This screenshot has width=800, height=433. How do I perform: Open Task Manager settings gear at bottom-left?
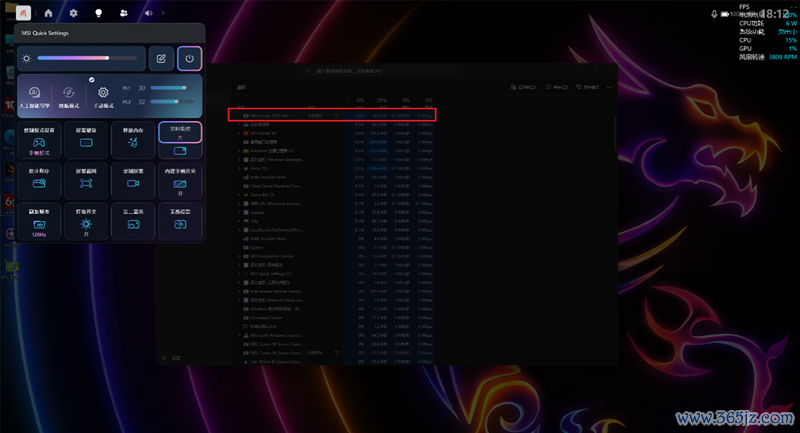[164, 358]
